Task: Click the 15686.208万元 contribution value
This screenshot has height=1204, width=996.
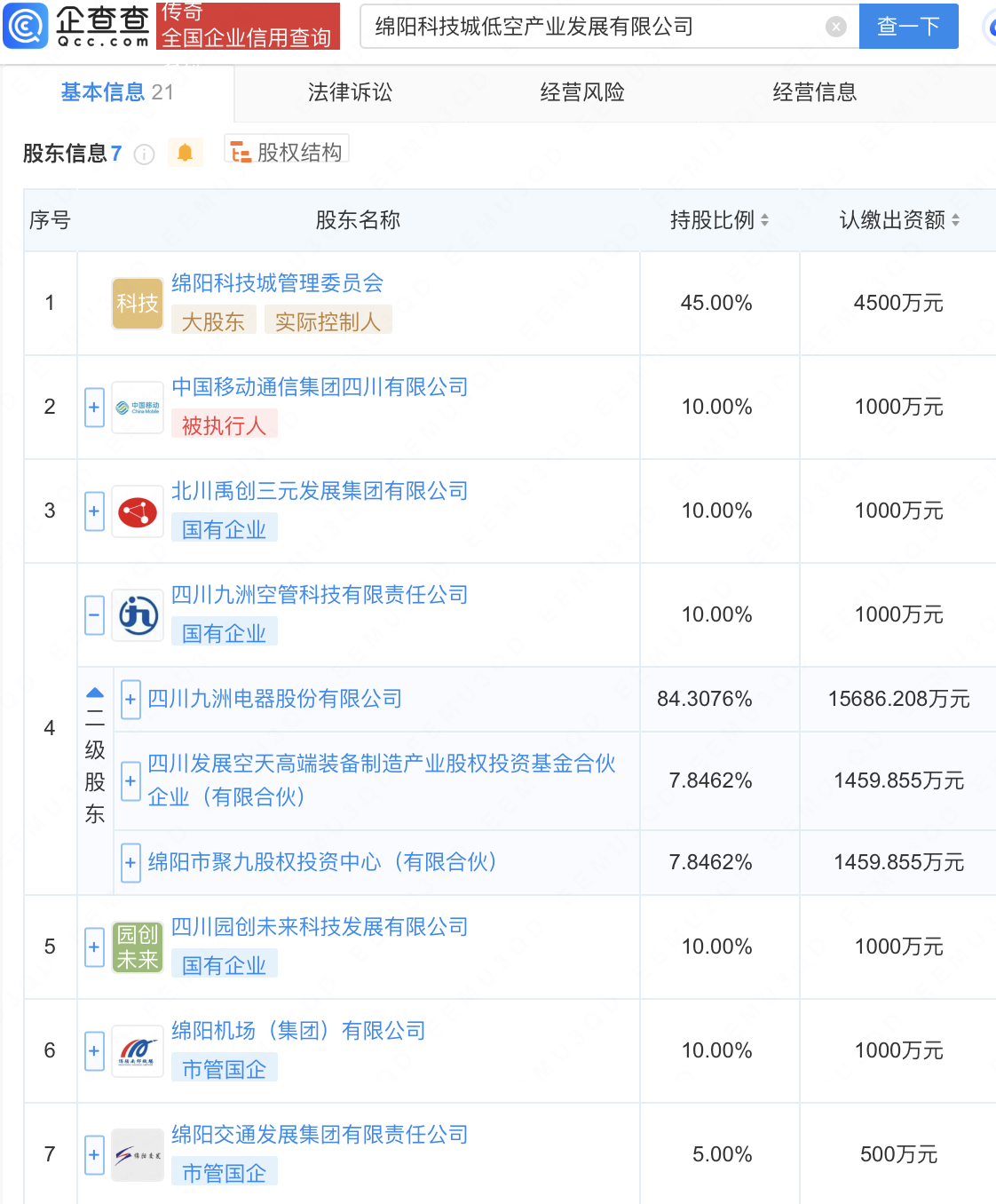Action: [898, 700]
